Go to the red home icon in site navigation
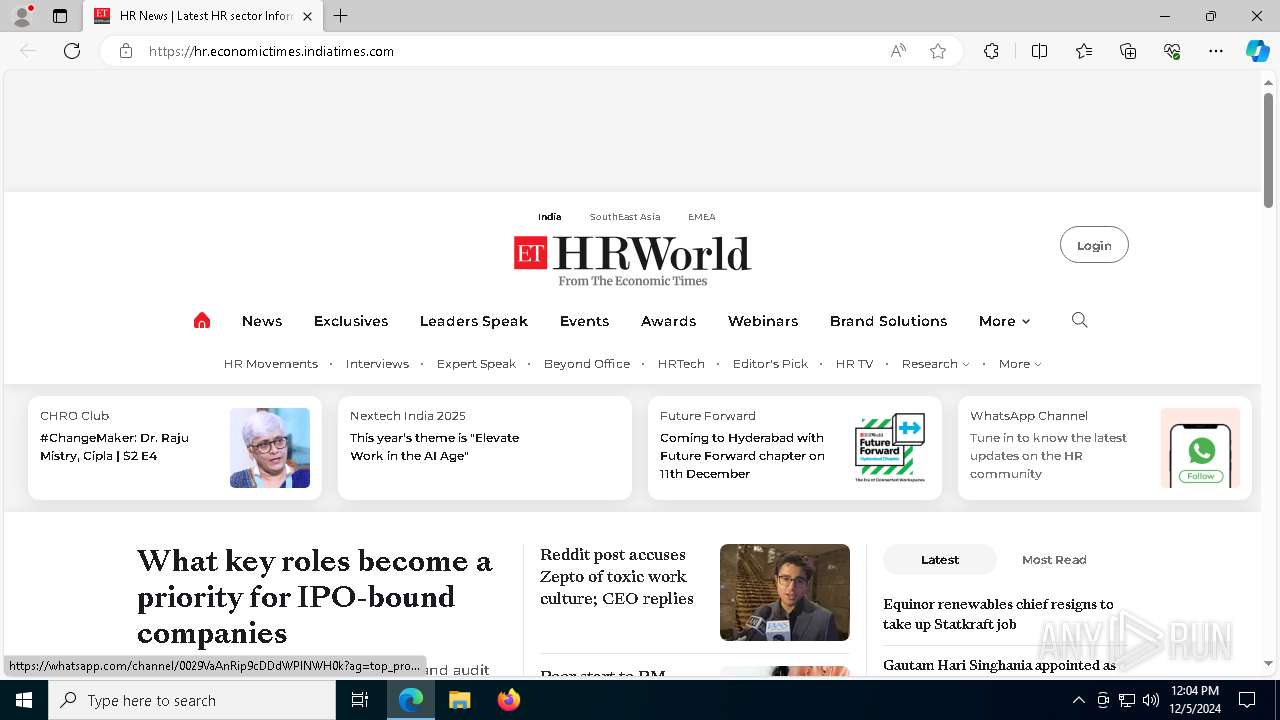 pyautogui.click(x=202, y=320)
